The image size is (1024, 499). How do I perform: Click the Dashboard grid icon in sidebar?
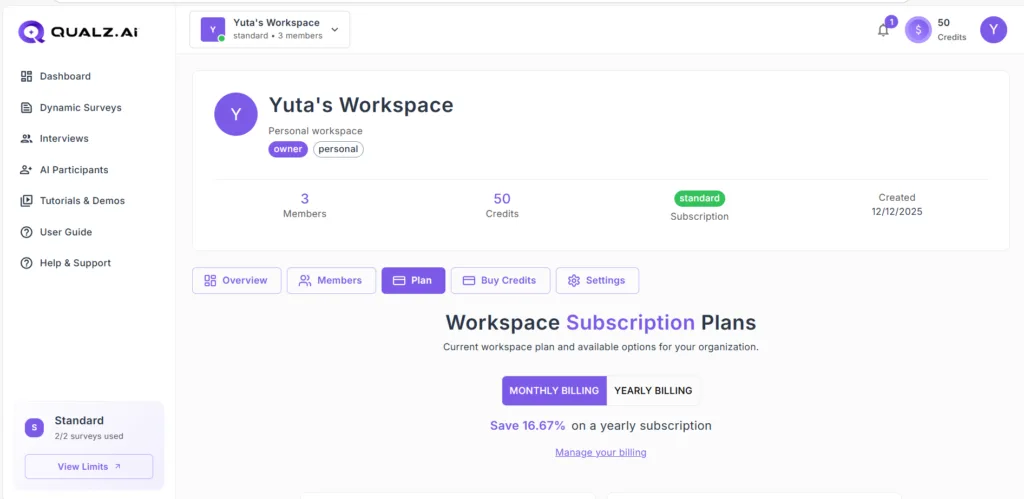(27, 76)
